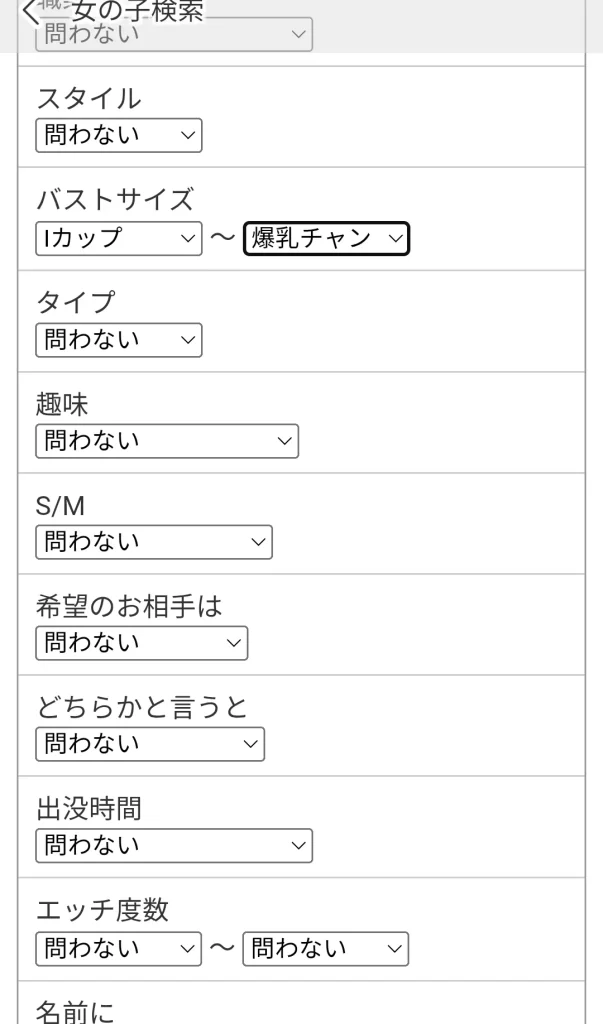Open the どちらかと言うと dropdown
The image size is (603, 1024).
coord(150,744)
